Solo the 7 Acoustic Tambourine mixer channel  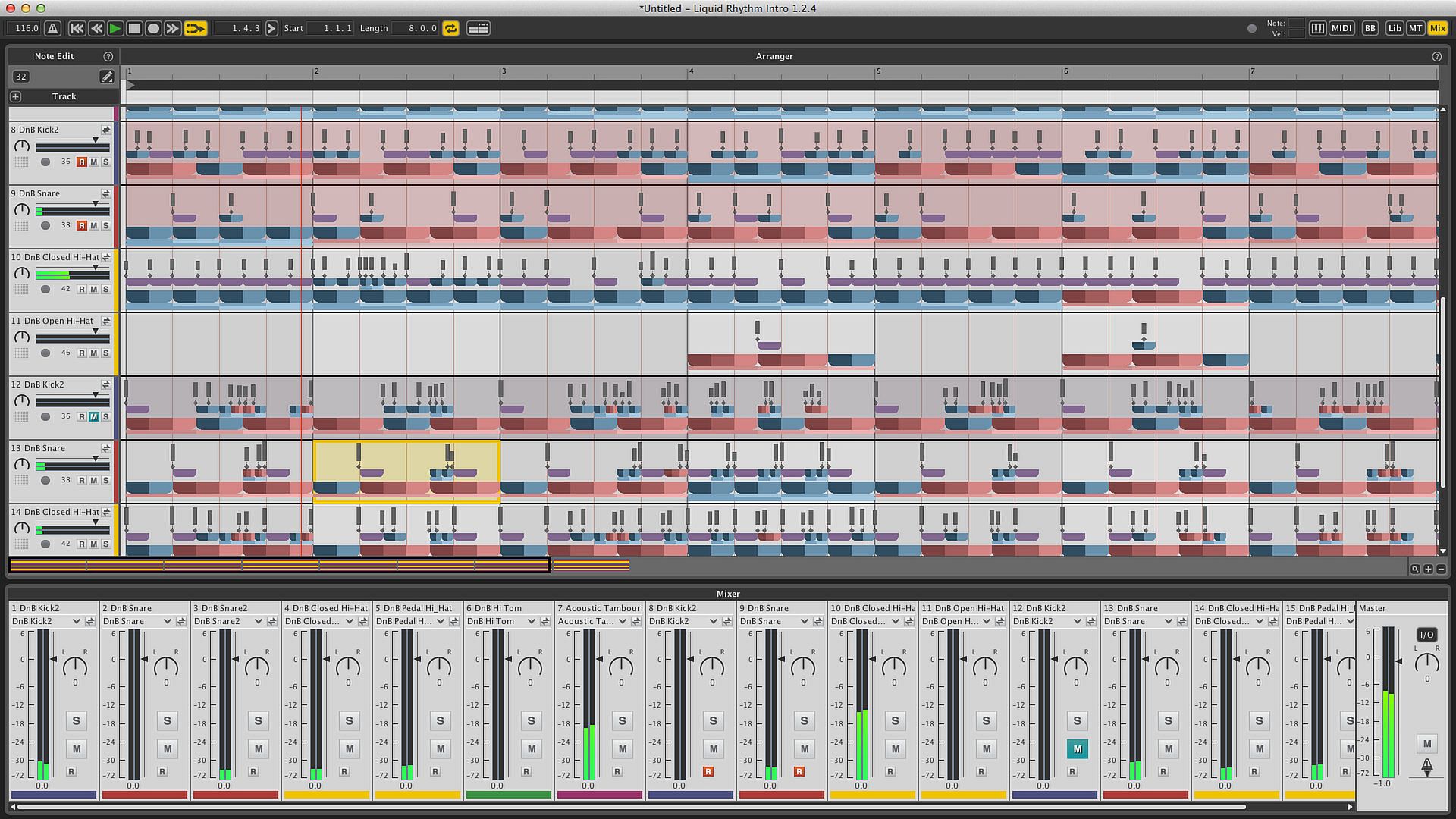622,720
